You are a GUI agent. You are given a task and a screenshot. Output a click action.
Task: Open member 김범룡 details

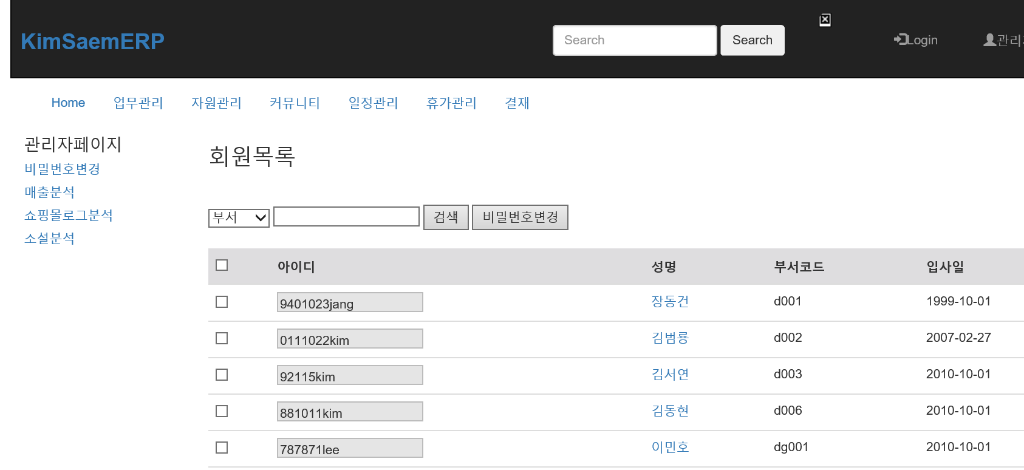(x=670, y=337)
